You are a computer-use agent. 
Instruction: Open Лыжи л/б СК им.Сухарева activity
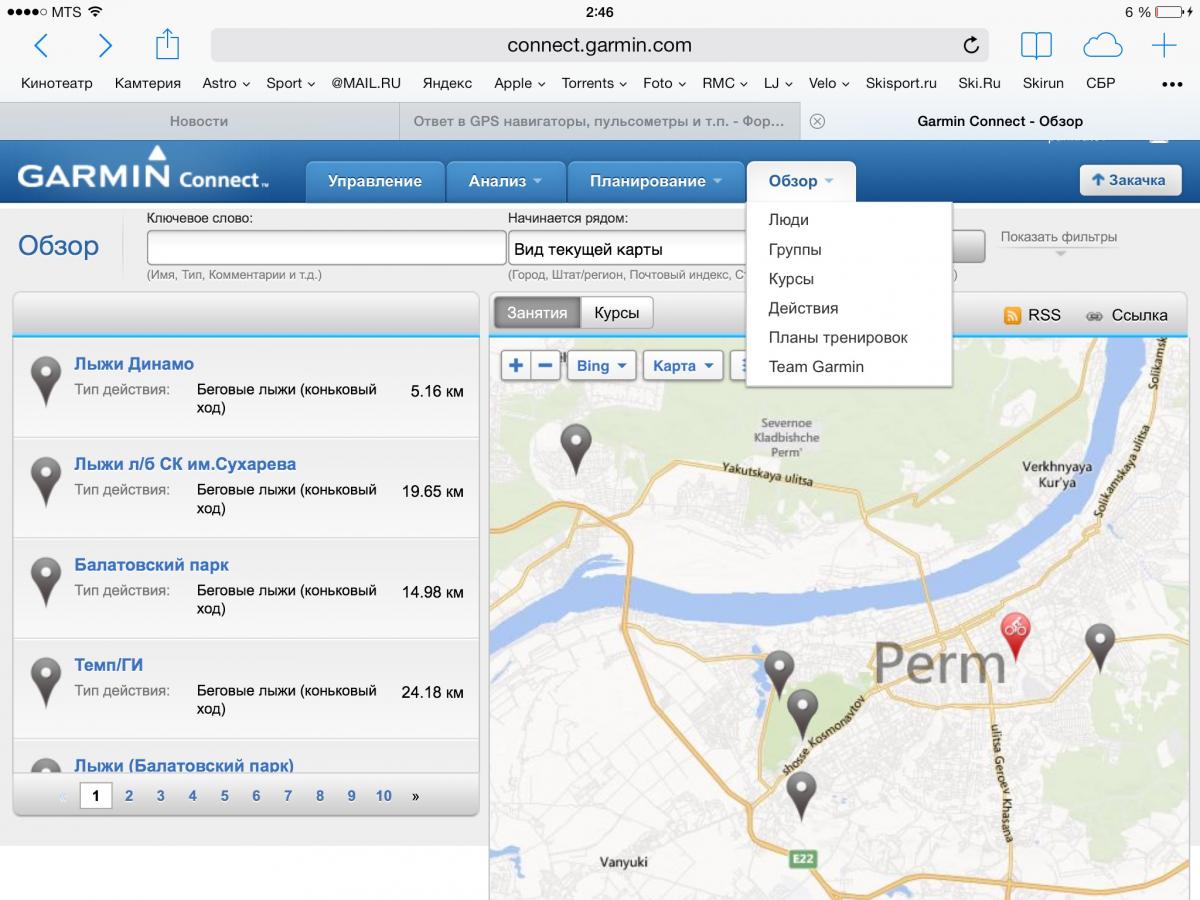tap(185, 464)
